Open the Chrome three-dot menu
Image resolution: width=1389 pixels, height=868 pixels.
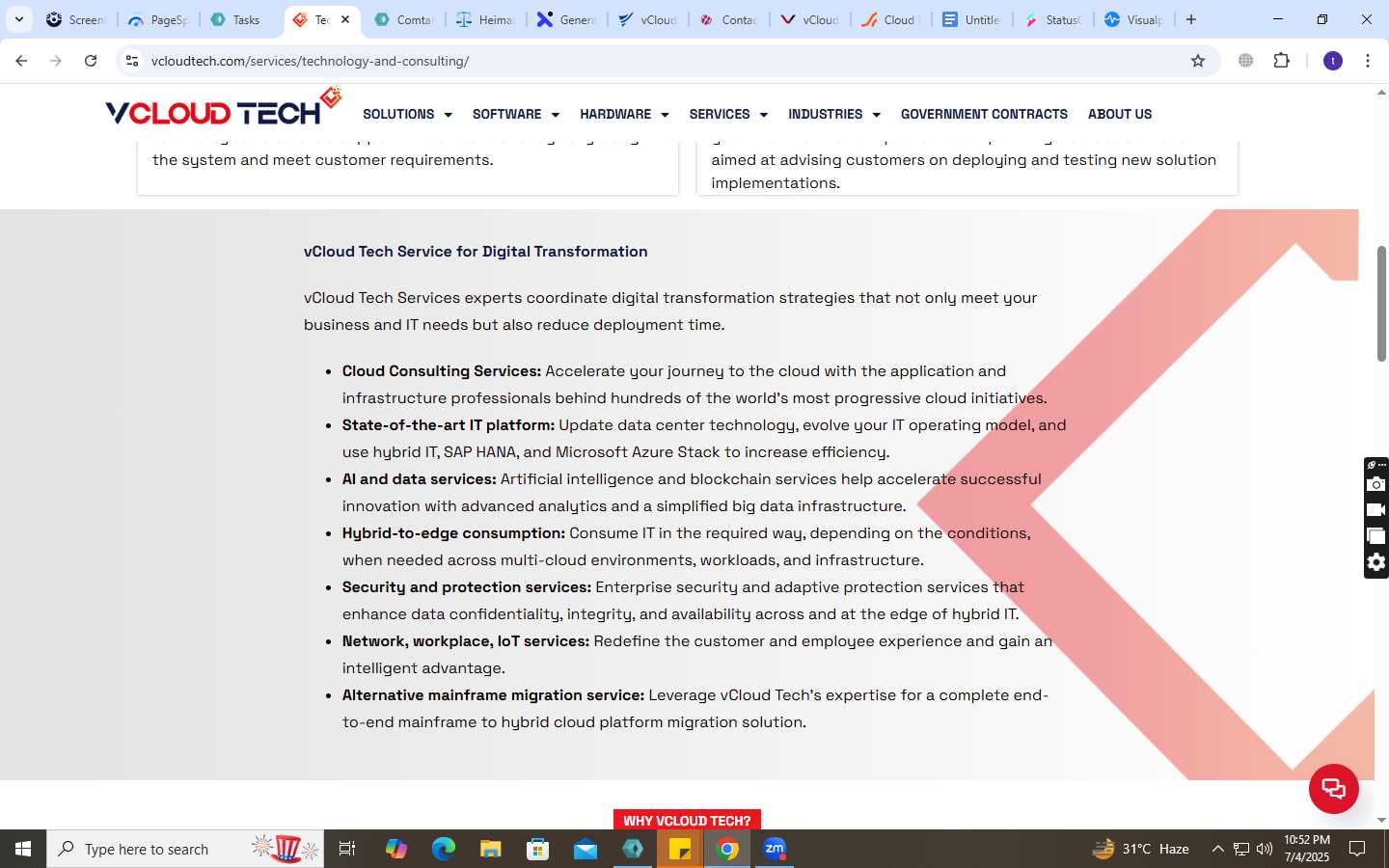(x=1368, y=61)
